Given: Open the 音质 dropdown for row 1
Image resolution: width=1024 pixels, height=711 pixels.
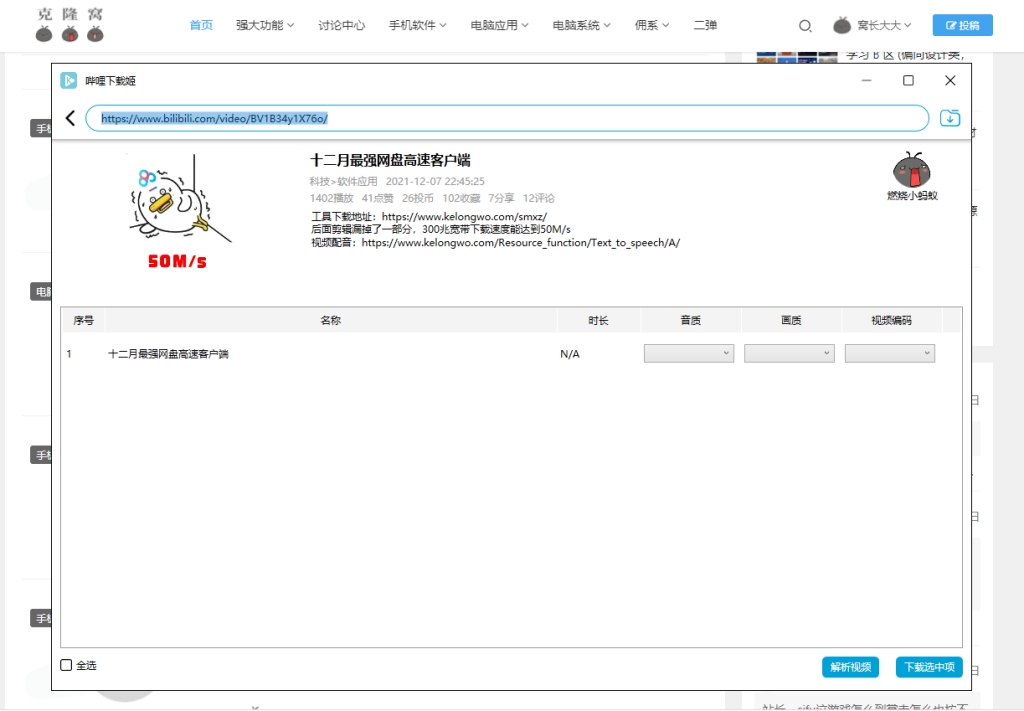Looking at the screenshot, I should point(689,353).
